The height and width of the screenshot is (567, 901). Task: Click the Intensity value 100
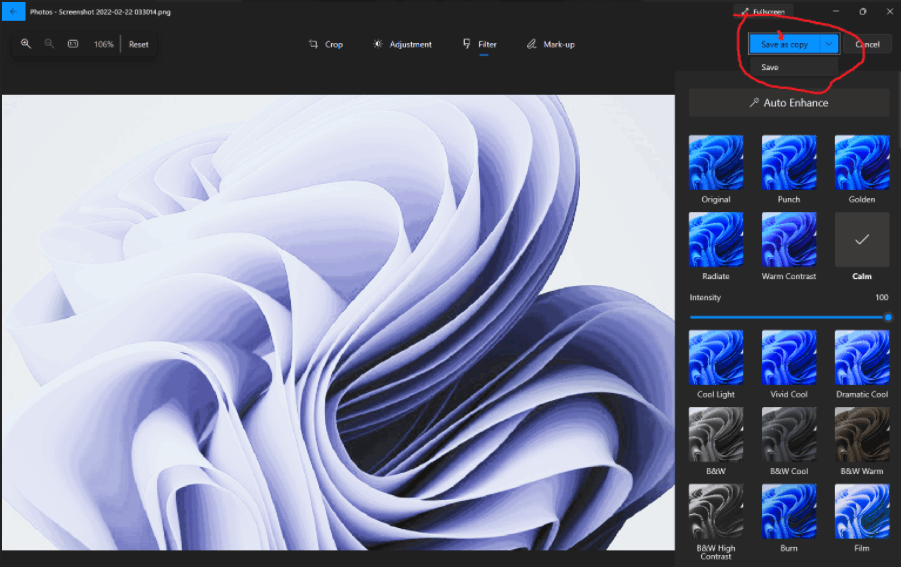pyautogui.click(x=881, y=297)
